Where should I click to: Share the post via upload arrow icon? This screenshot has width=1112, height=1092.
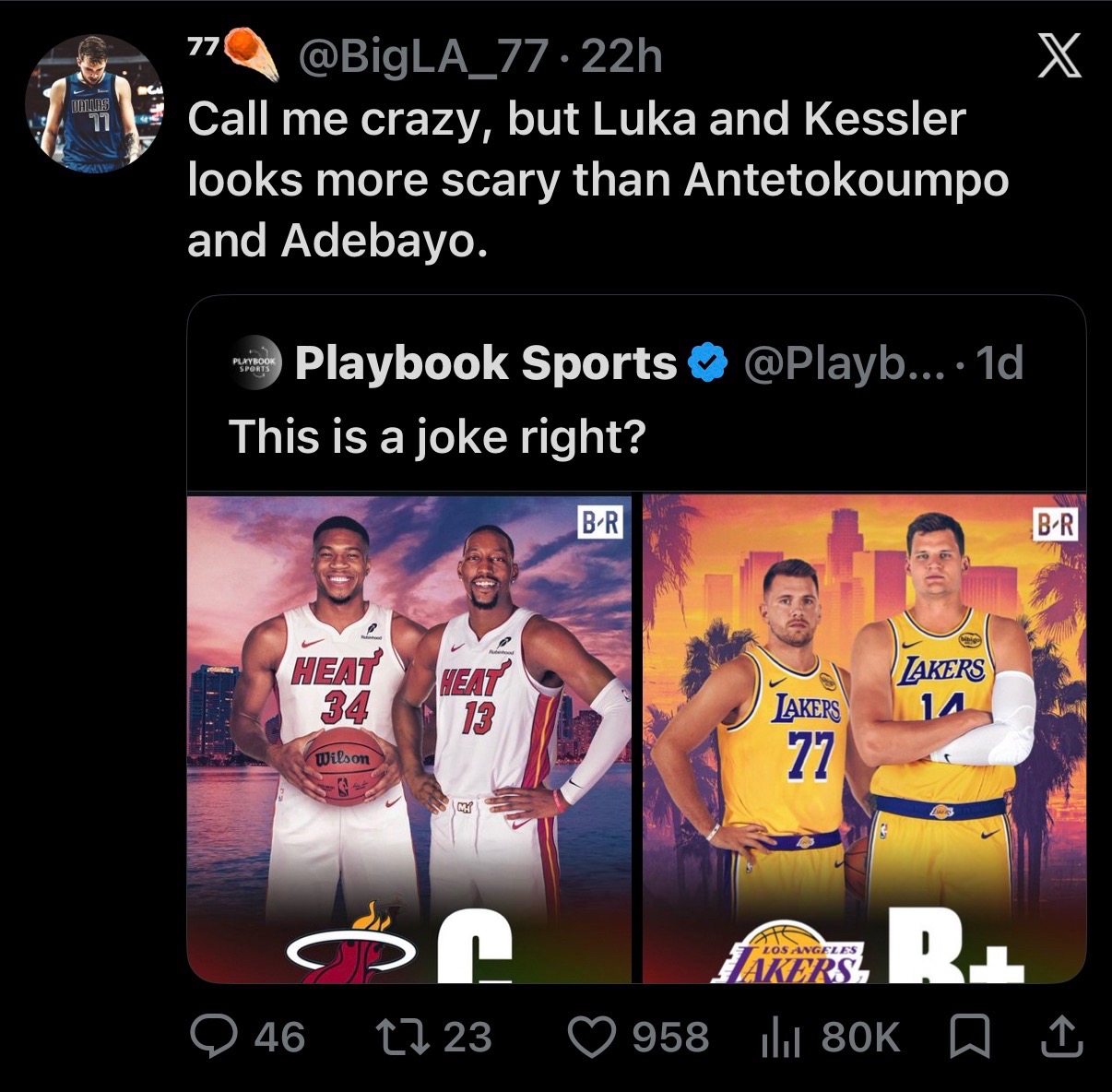click(1059, 1036)
